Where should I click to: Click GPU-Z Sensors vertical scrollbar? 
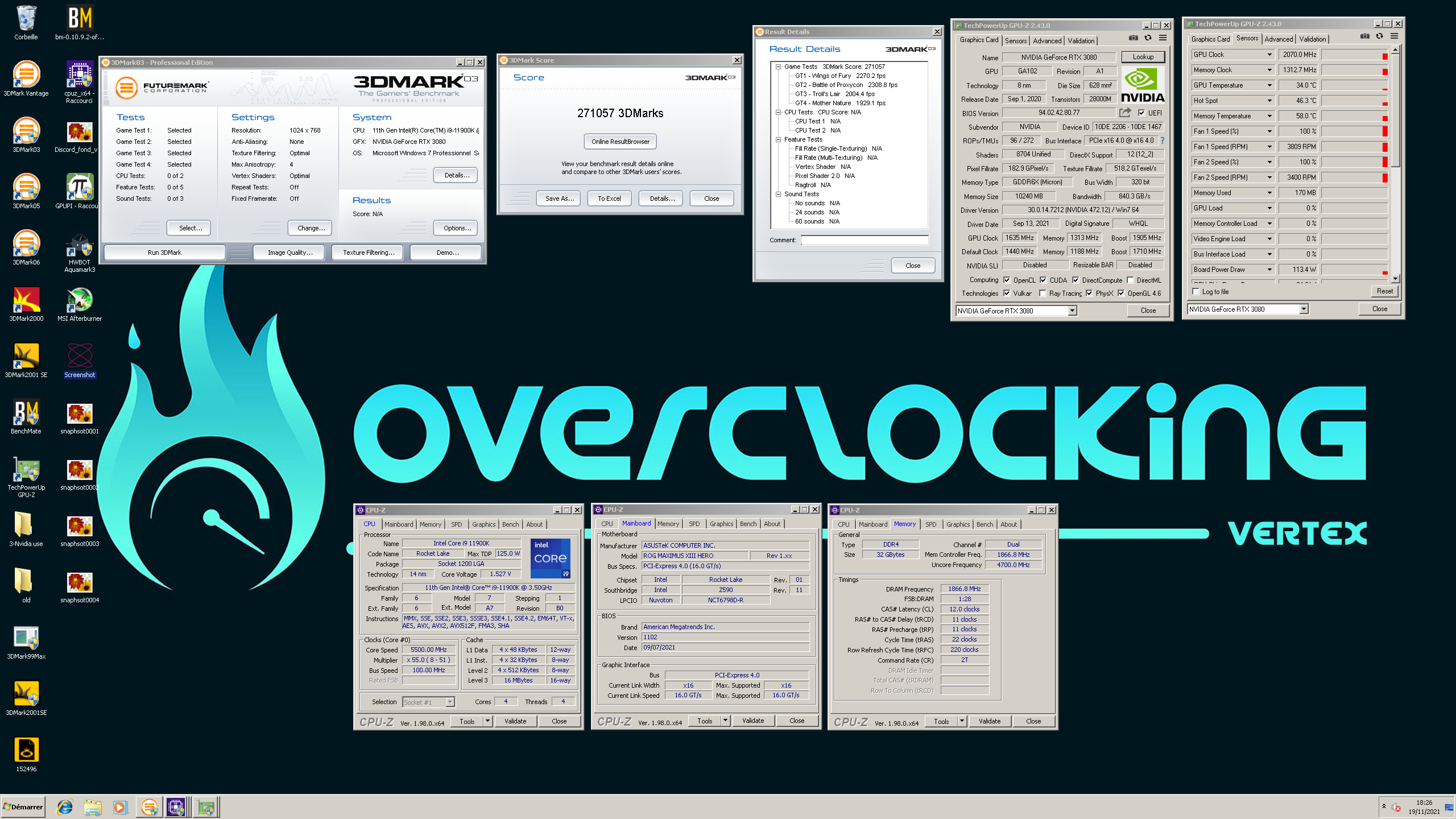click(1395, 165)
